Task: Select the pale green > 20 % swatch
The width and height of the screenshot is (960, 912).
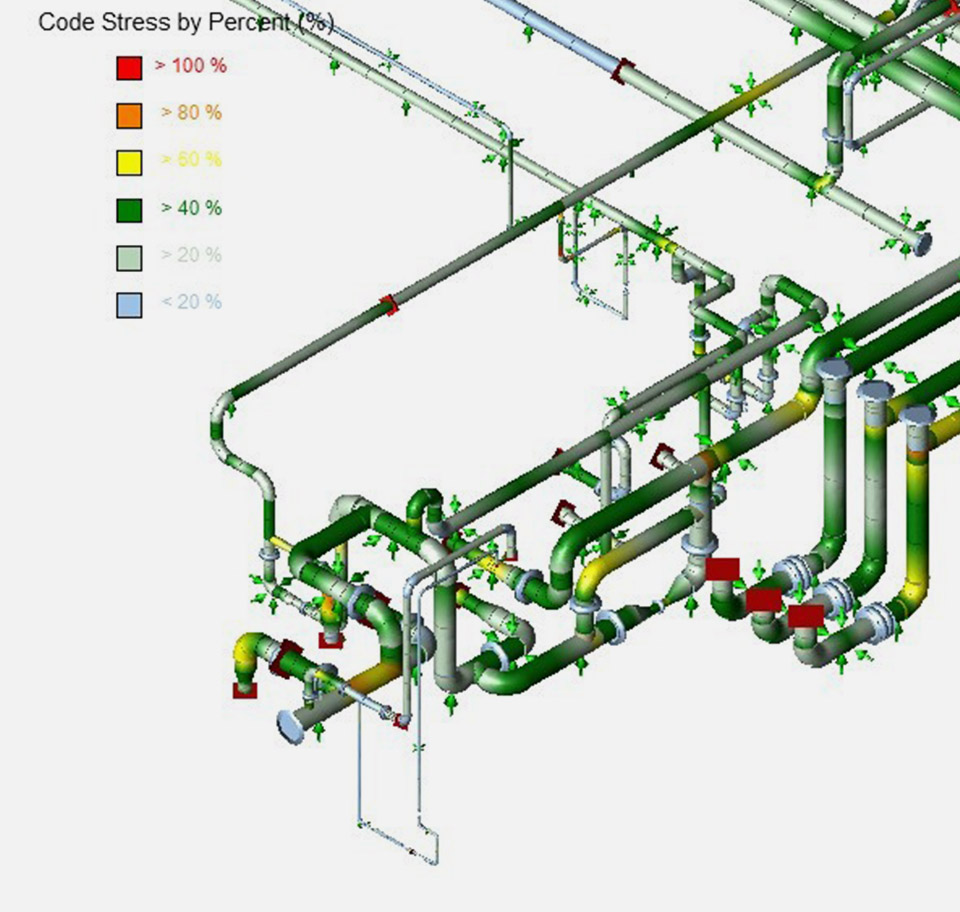Action: [129, 257]
